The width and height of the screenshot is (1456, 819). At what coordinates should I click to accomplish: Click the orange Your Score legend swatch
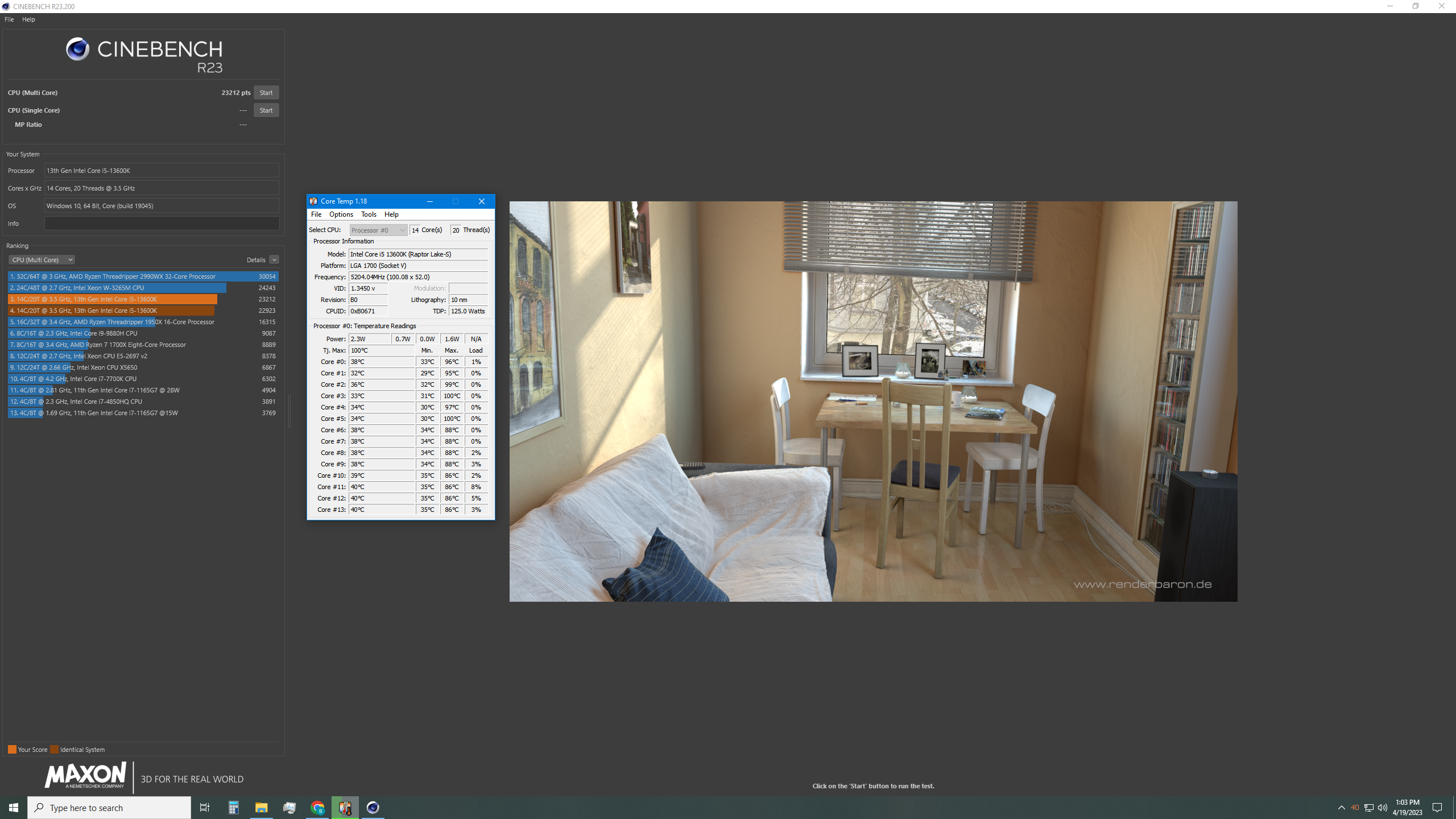tap(12, 750)
